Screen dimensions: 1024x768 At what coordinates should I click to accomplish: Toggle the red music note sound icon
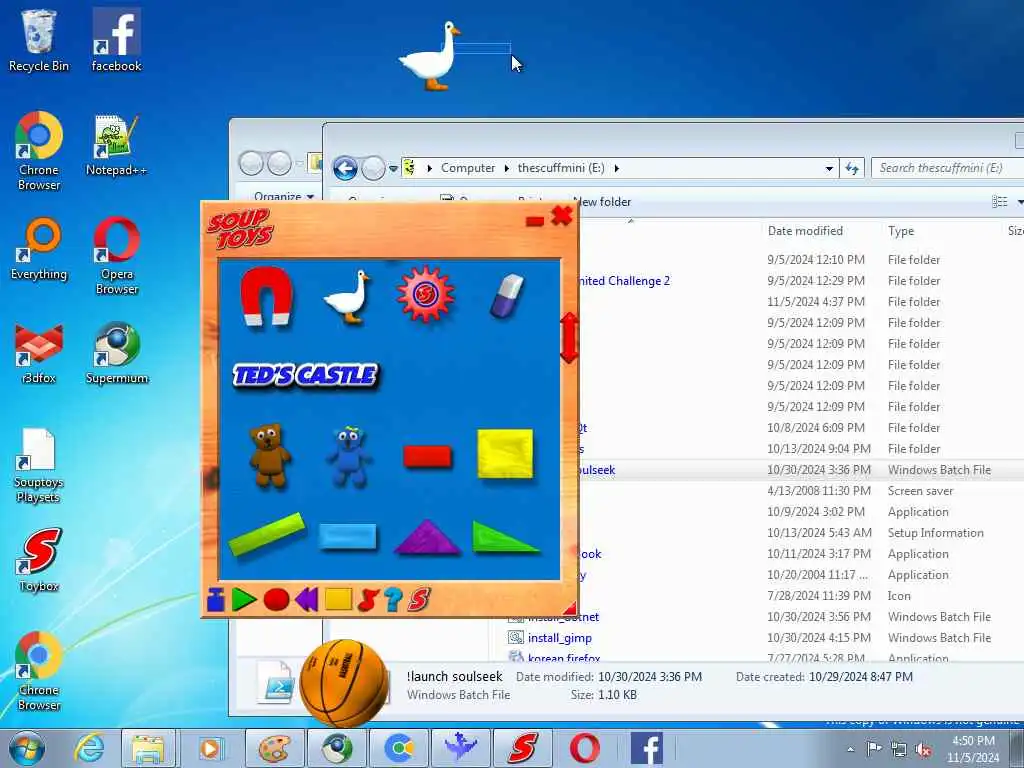[x=368, y=600]
